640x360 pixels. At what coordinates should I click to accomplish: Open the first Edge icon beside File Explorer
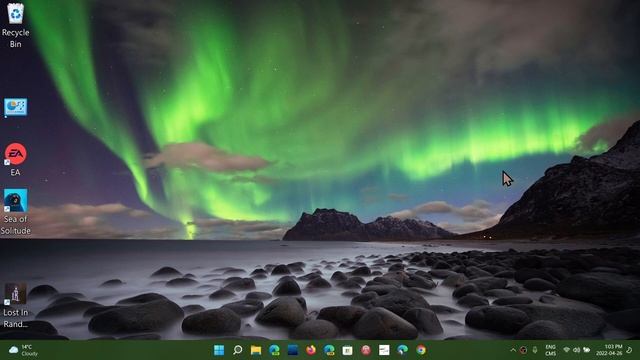pyautogui.click(x=274, y=350)
